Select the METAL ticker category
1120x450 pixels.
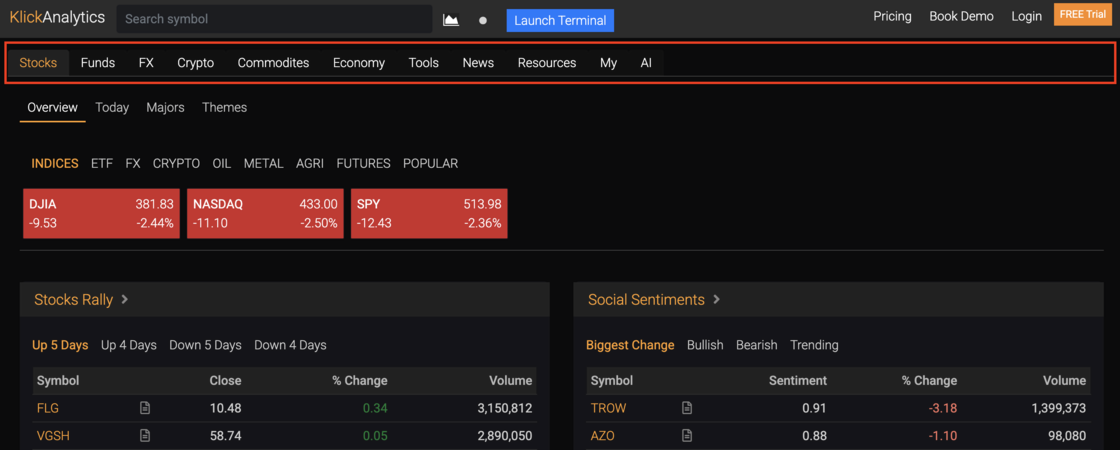pos(264,164)
